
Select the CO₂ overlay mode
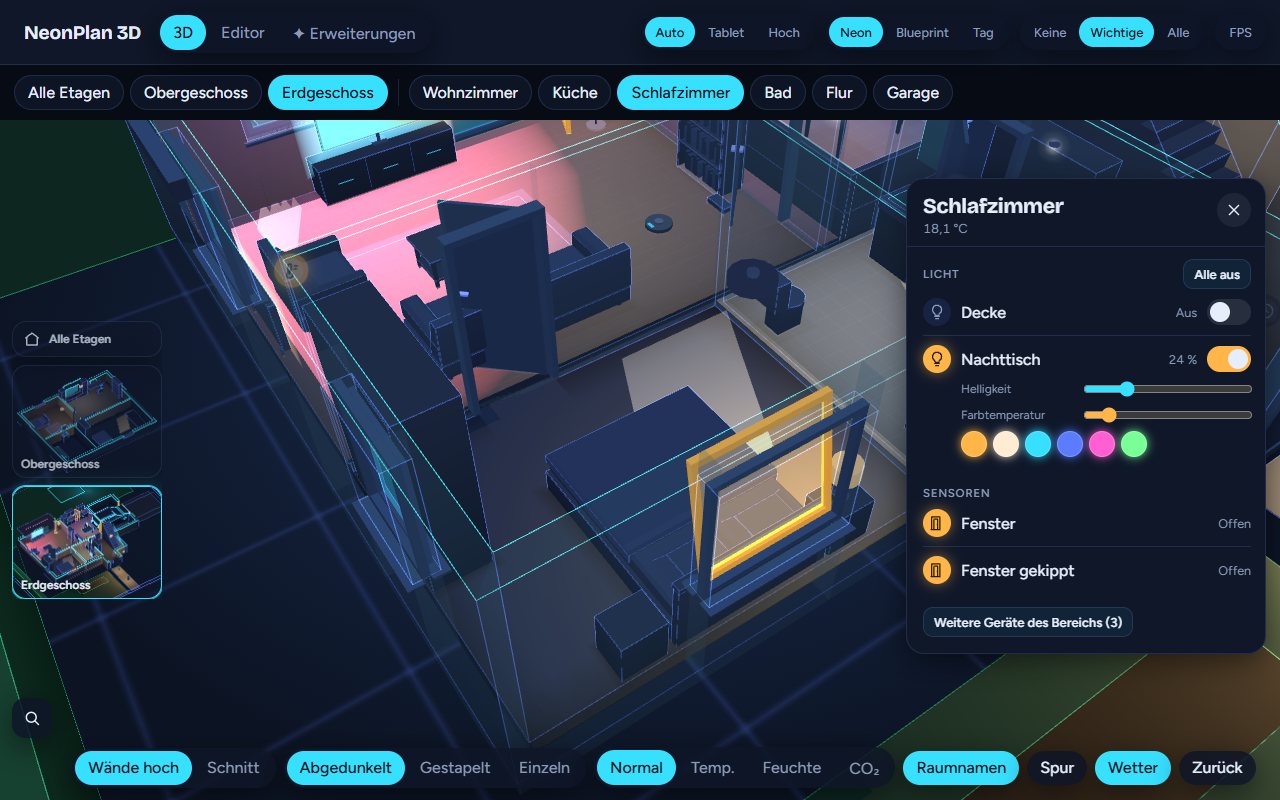click(864, 768)
